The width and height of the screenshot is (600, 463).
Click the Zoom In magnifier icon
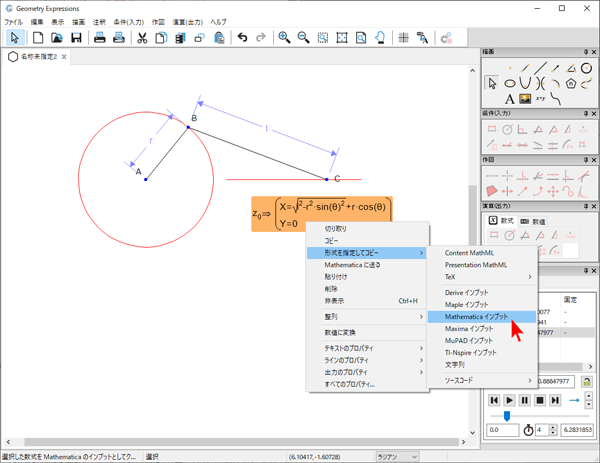tap(284, 38)
